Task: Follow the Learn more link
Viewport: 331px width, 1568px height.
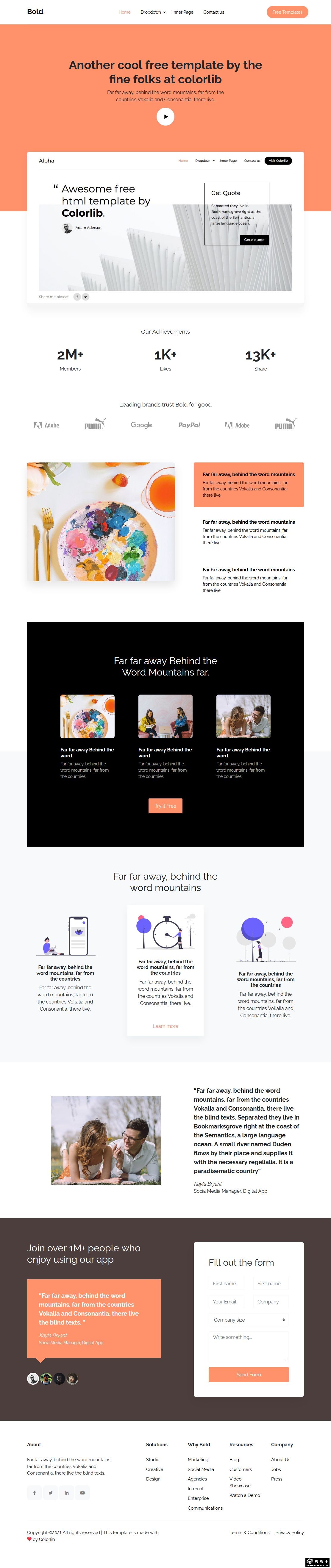Action: coord(165,1026)
